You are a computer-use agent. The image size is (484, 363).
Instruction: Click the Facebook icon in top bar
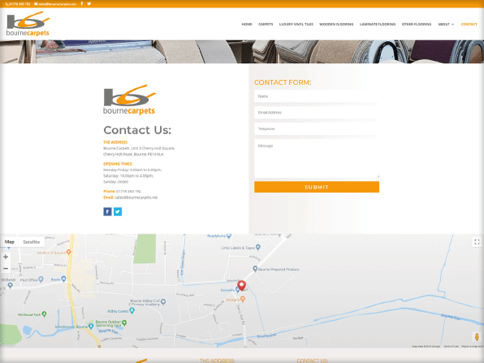tap(82, 4)
